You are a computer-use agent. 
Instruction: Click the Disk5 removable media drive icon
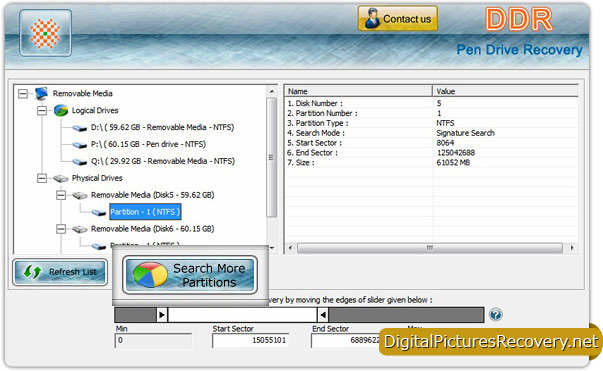80,196
